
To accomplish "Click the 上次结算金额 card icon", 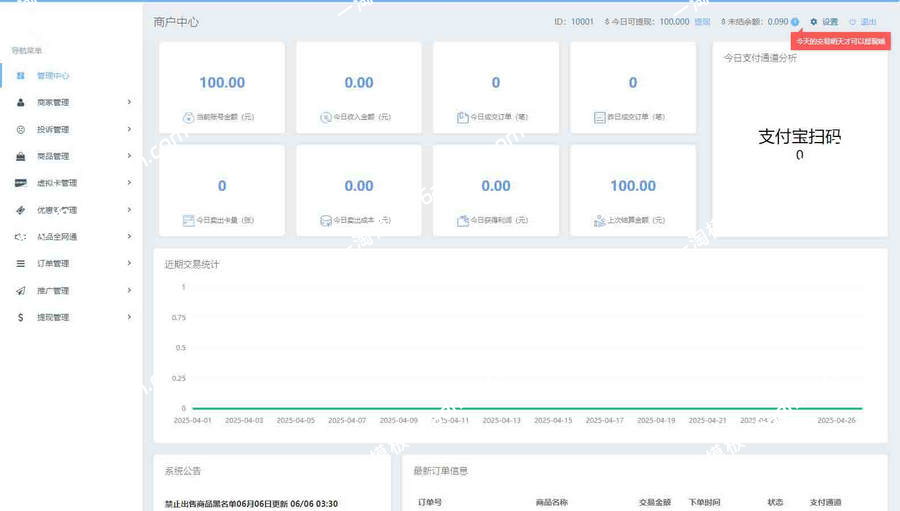I will [x=599, y=220].
